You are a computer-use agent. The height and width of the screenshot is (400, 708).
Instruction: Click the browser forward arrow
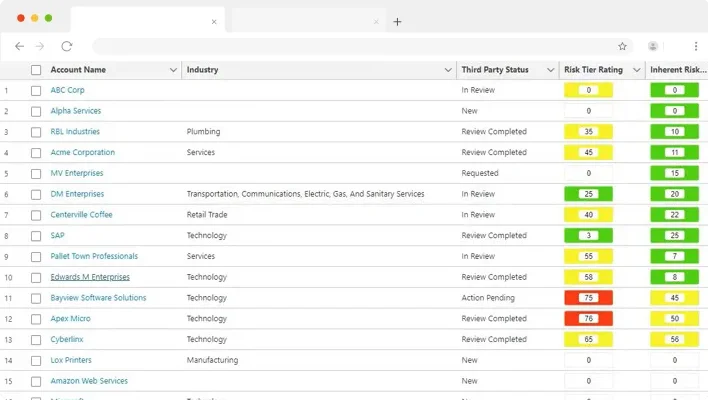click(x=40, y=46)
